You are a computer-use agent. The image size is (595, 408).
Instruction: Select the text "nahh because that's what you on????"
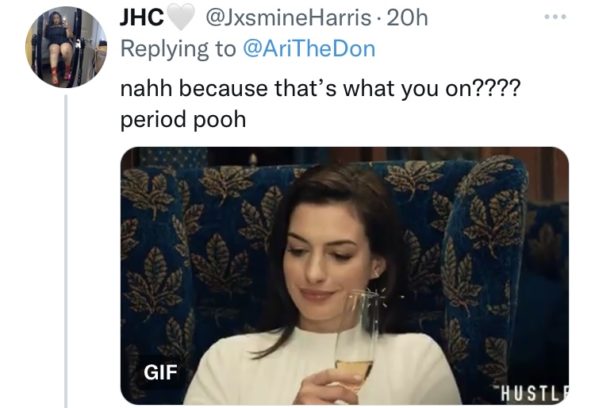click(x=320, y=89)
